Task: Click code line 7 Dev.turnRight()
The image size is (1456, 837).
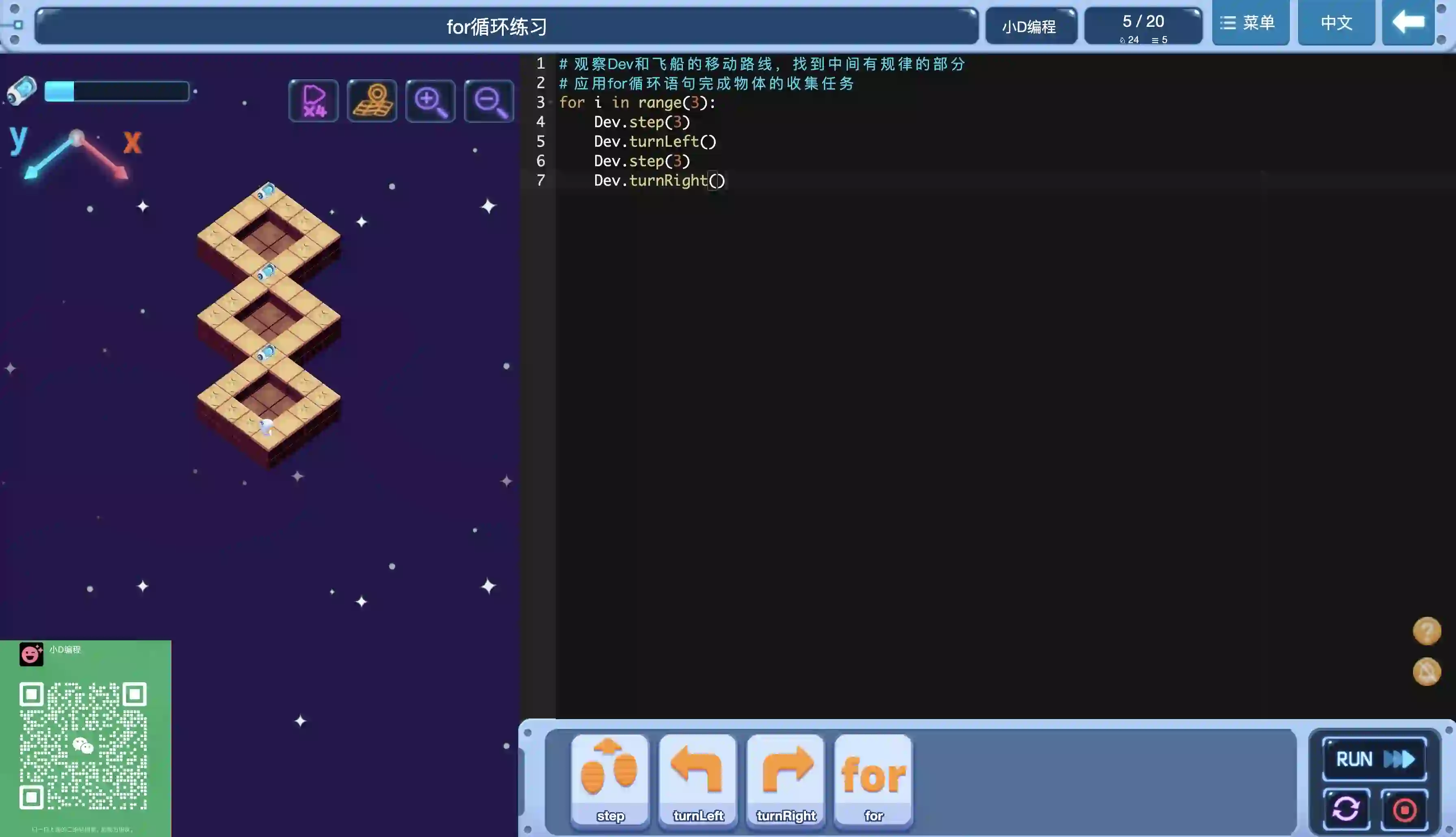Action: 659,180
